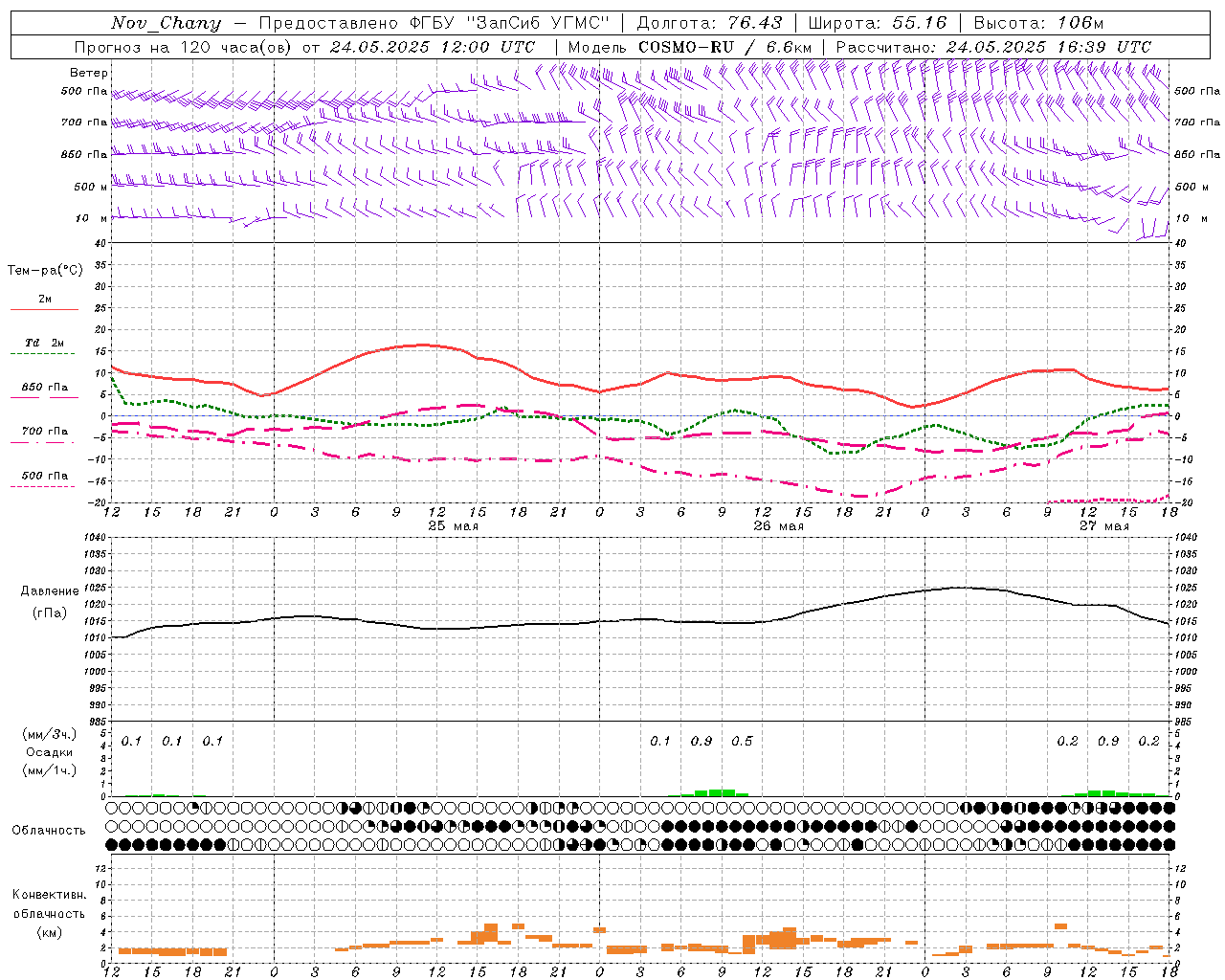Viewport: 1225px width, 980px height.
Task: Click the '0.9' precipitation value on 26 мая
Action: (x=702, y=742)
